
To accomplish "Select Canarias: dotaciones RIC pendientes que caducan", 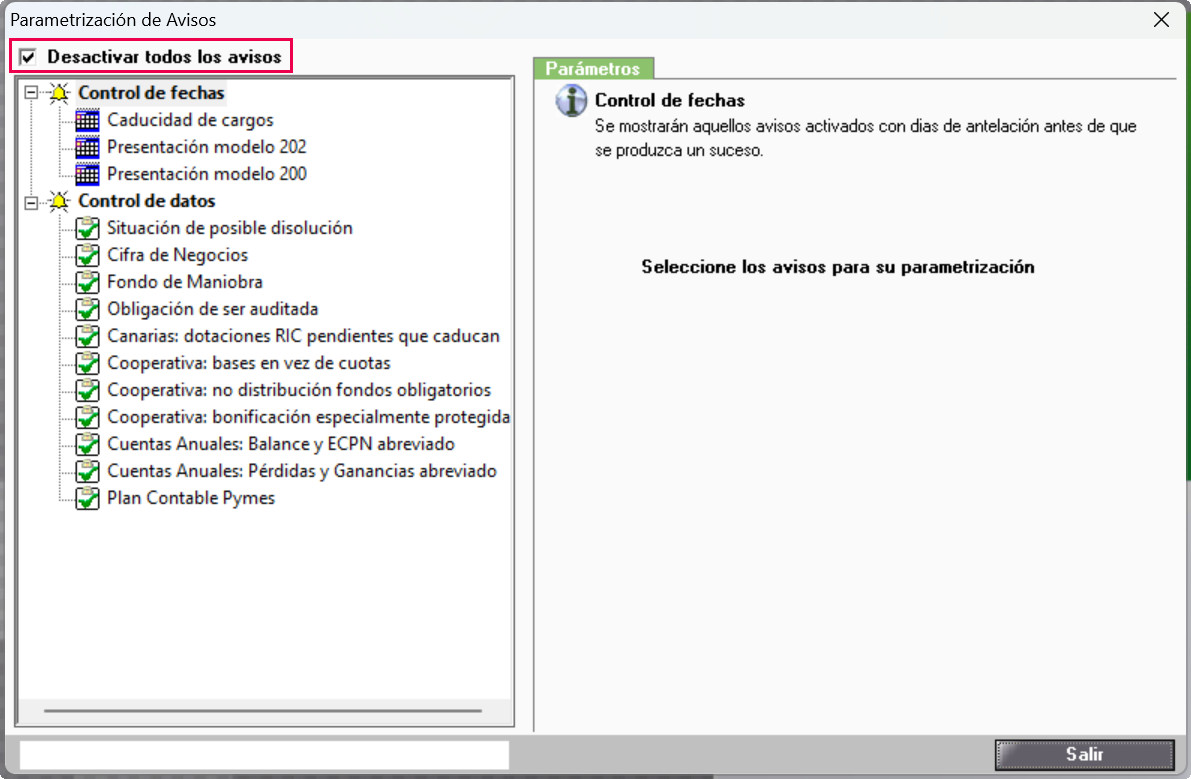I will [303, 336].
